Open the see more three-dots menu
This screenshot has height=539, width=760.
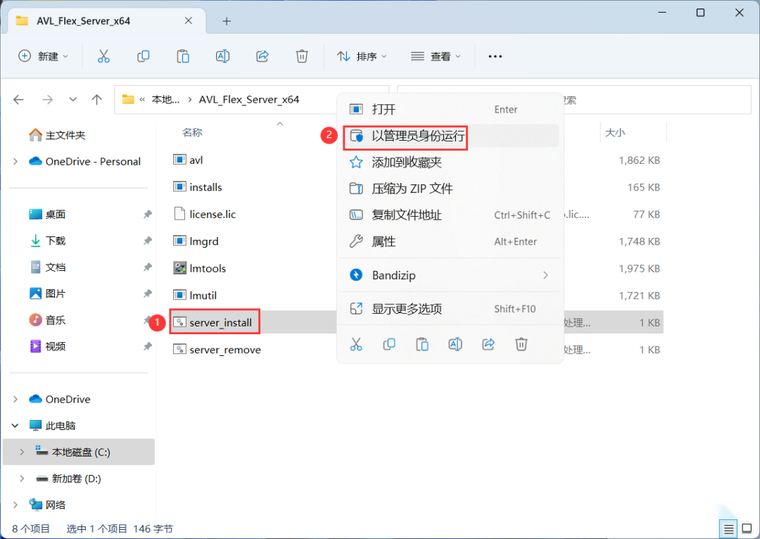(x=495, y=56)
